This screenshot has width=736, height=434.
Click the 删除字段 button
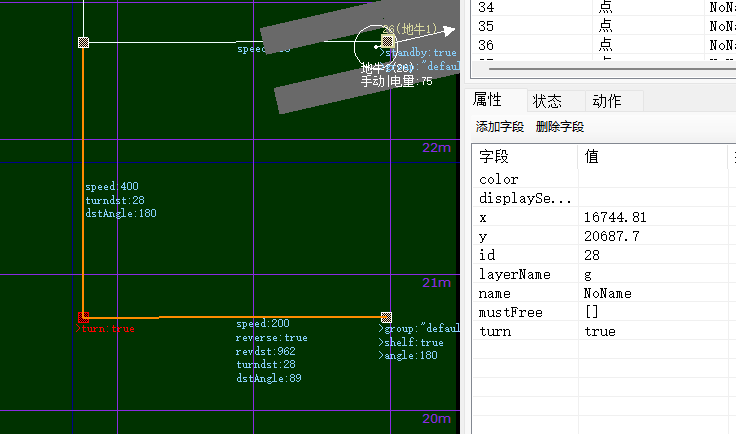[560, 127]
